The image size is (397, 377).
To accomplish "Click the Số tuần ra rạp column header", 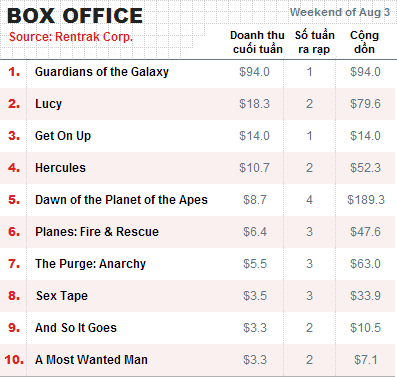I will (x=314, y=42).
